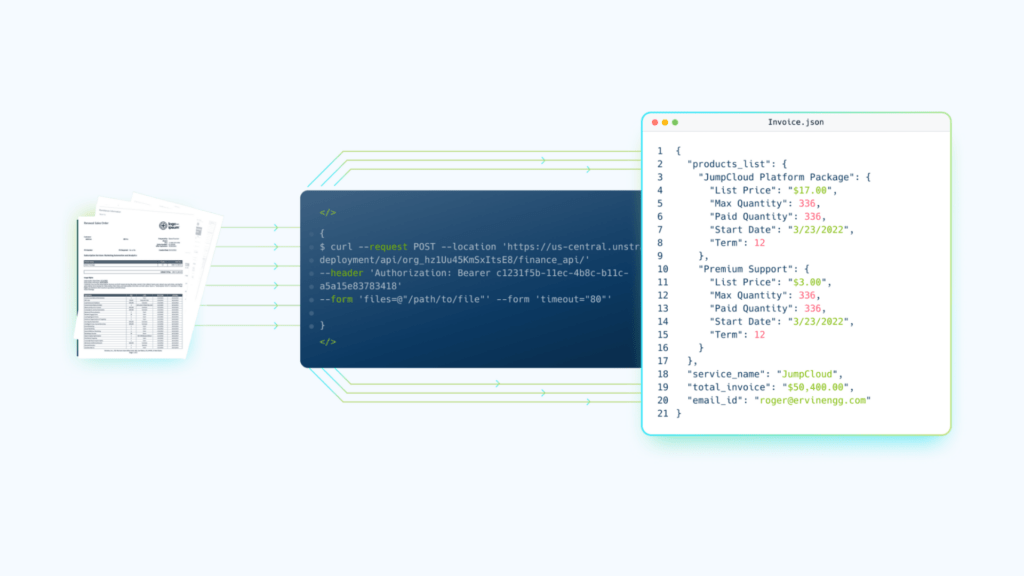Select the Invoice.json title in the window header
The image size is (1024, 576).
[x=796, y=122]
